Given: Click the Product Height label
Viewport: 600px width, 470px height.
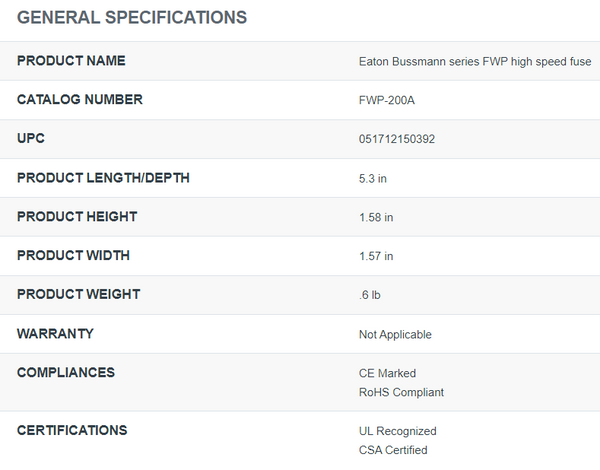Looking at the screenshot, I should (x=77, y=217).
